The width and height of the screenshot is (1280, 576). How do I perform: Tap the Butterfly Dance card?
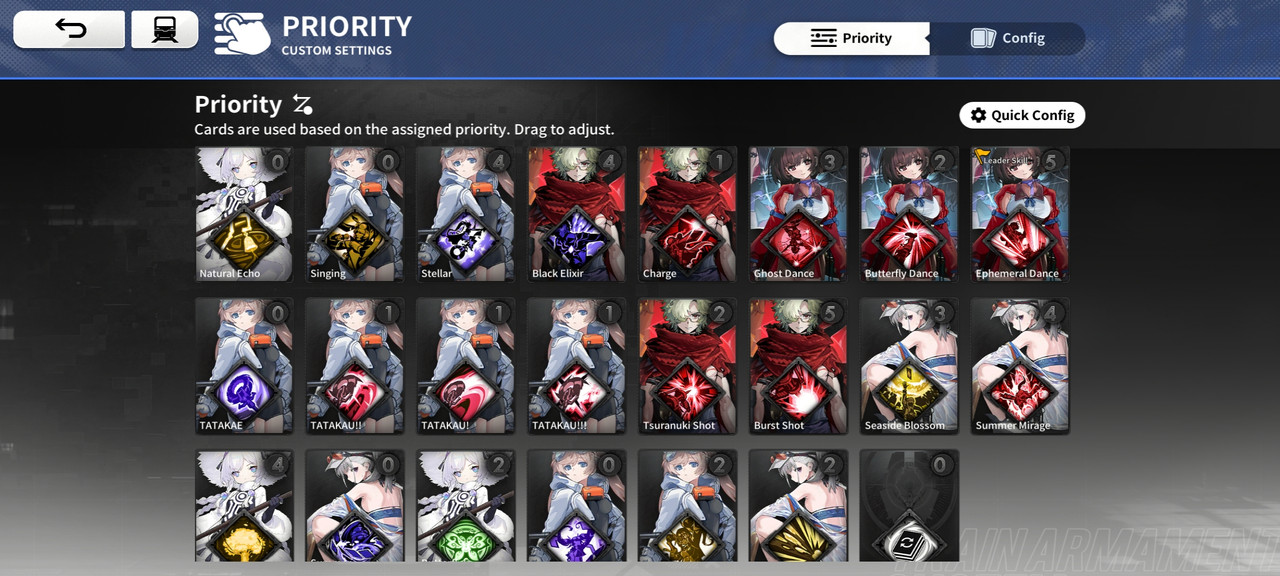click(909, 214)
